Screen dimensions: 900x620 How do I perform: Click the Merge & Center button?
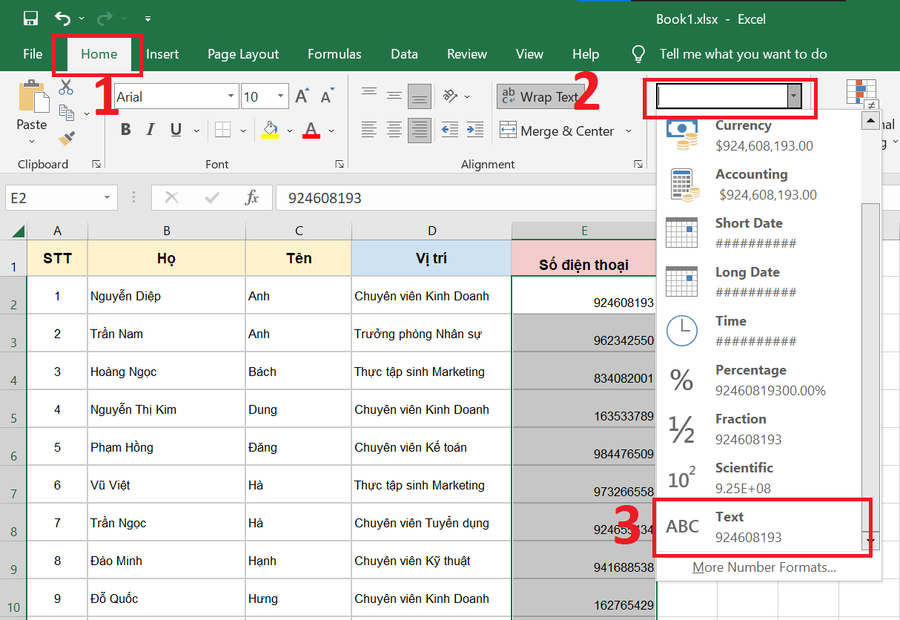coord(557,131)
